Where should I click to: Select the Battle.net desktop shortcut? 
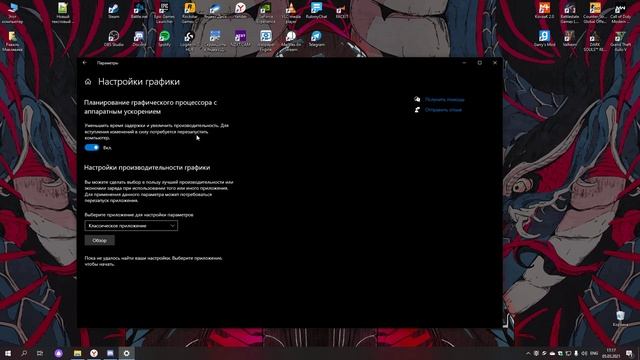(139, 11)
